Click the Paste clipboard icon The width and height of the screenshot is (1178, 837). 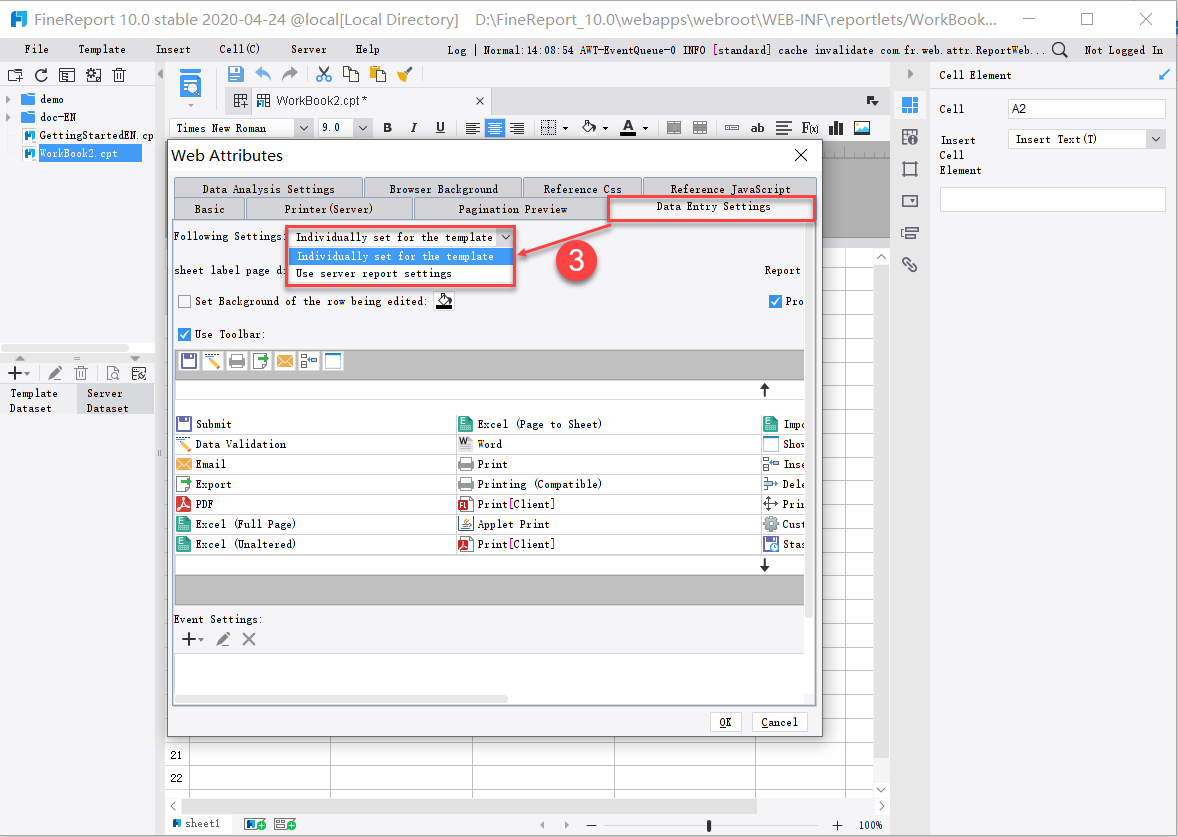378,74
